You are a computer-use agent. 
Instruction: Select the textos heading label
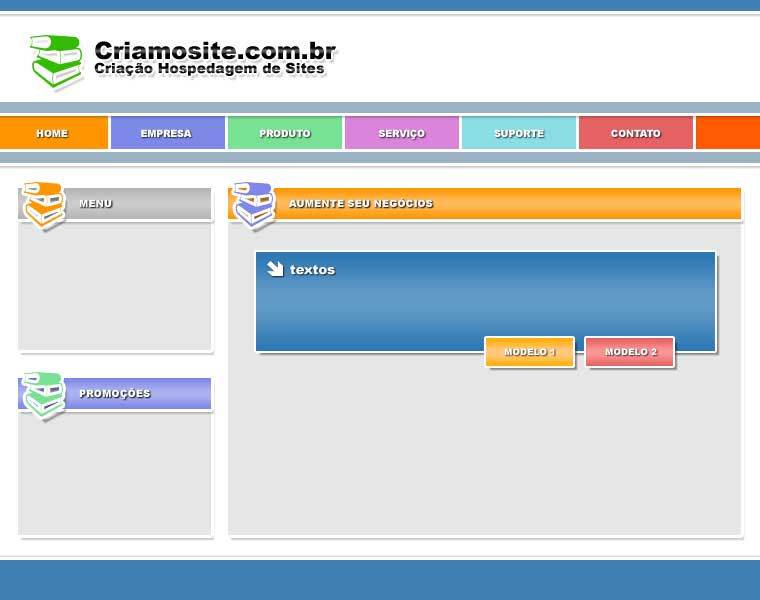click(312, 270)
